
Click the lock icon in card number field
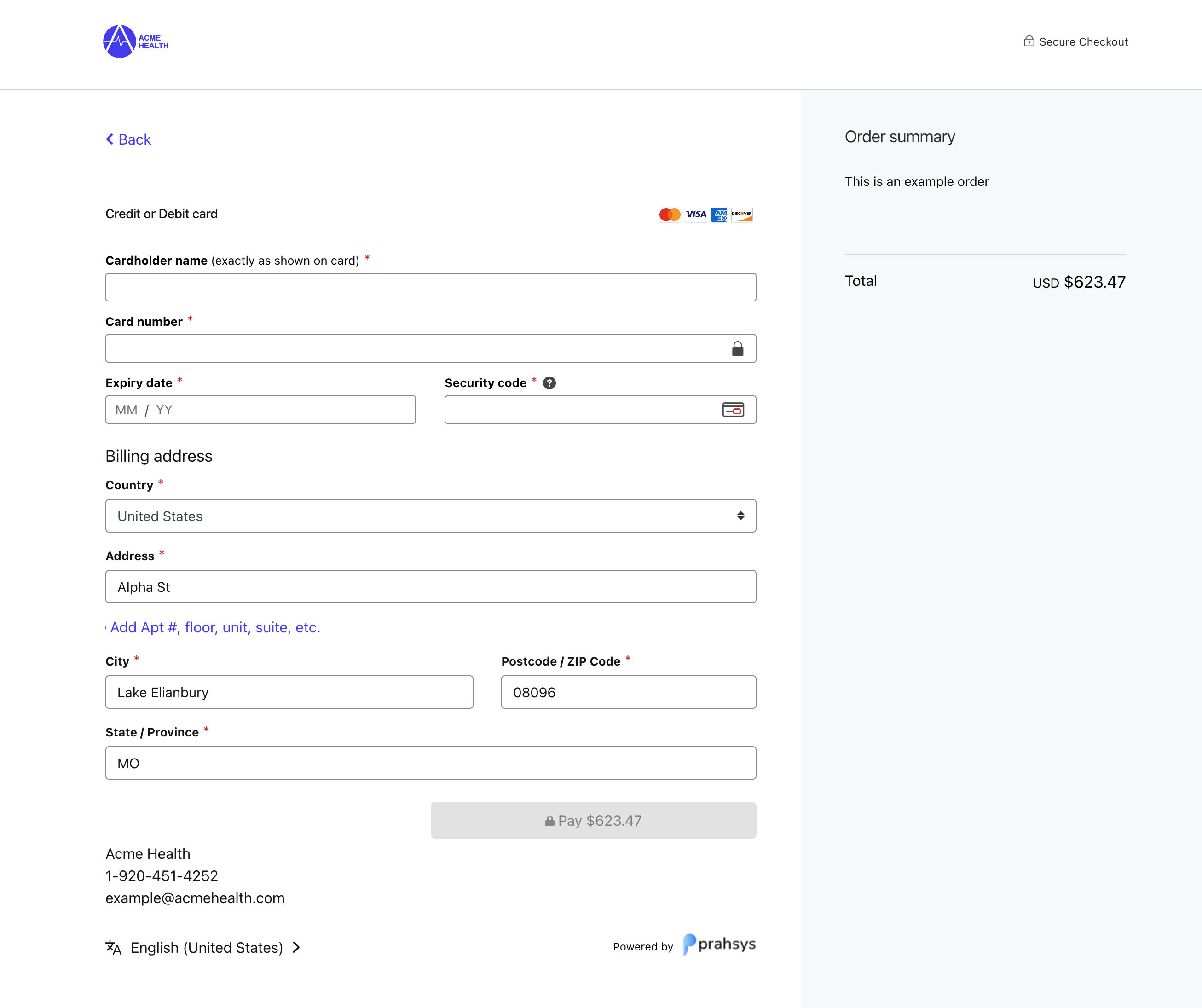(737, 348)
